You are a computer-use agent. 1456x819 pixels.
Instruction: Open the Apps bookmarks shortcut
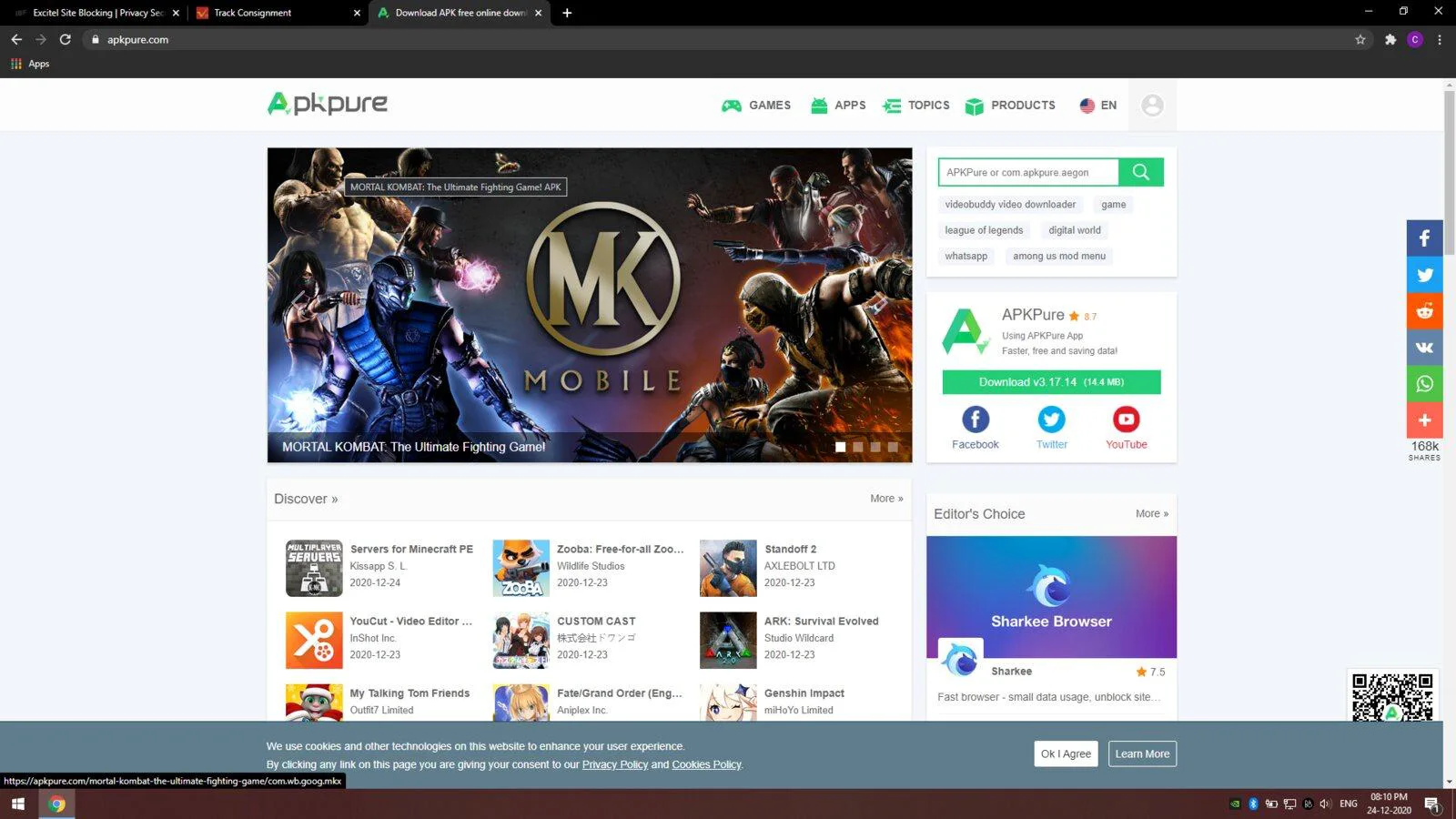(x=30, y=64)
